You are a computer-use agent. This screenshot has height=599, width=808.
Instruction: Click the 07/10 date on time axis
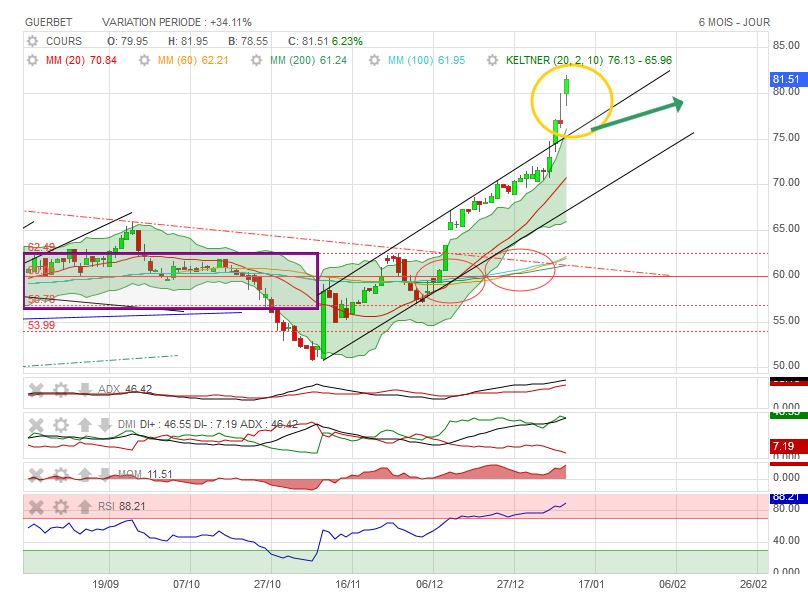pyautogui.click(x=187, y=584)
